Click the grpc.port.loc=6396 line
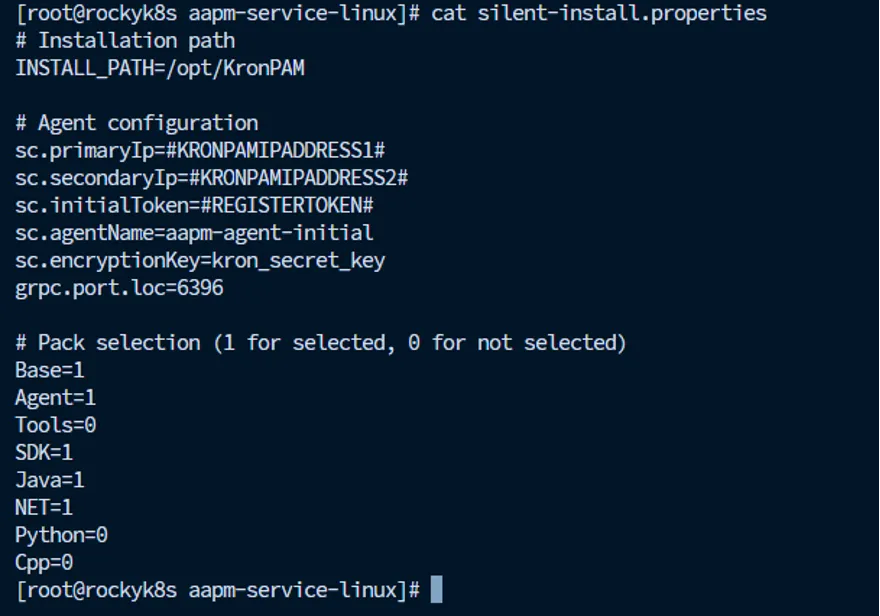The height and width of the screenshot is (616, 880). [119, 288]
